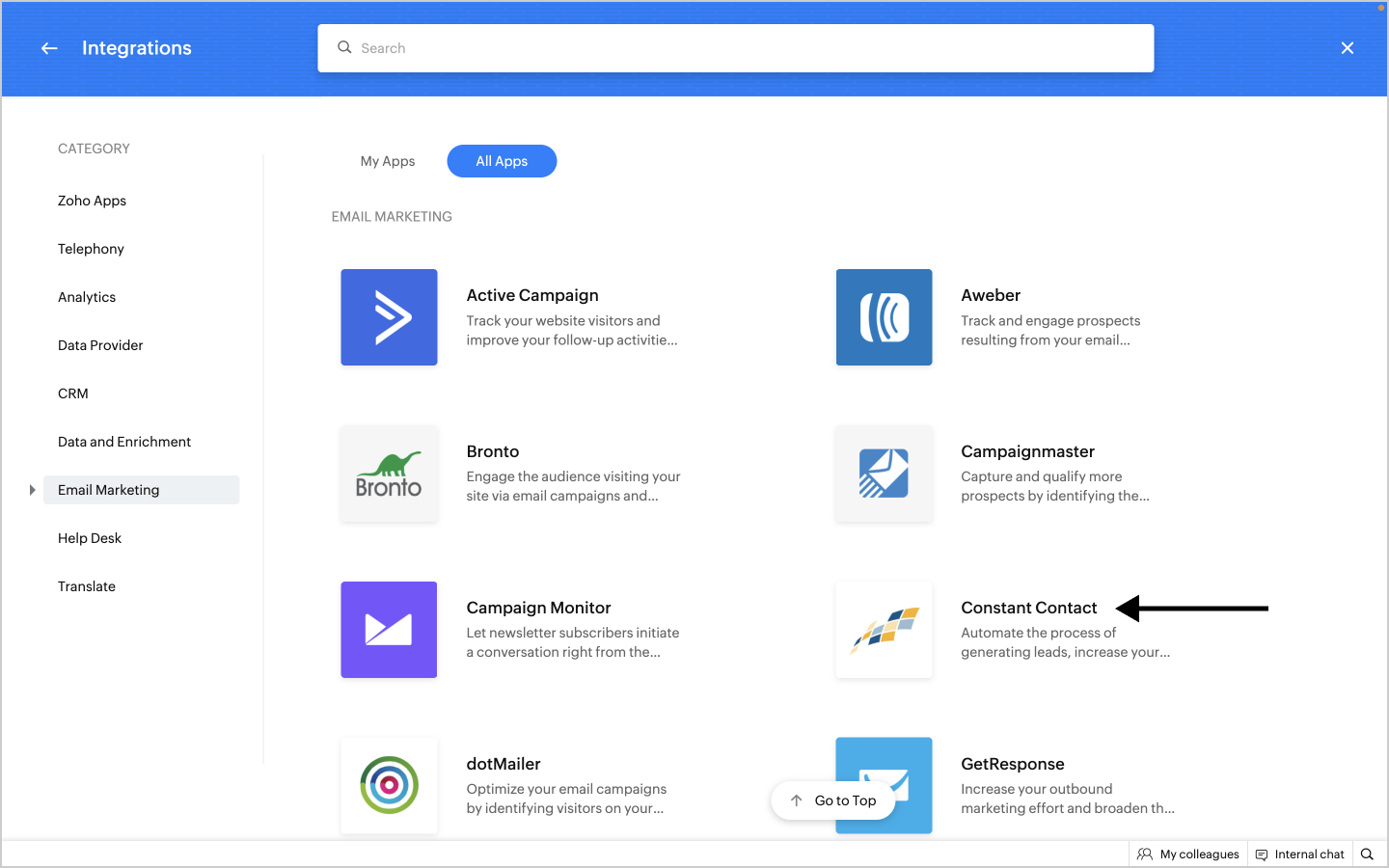Select the Translate category
This screenshot has height=868, width=1389.
pos(87,586)
